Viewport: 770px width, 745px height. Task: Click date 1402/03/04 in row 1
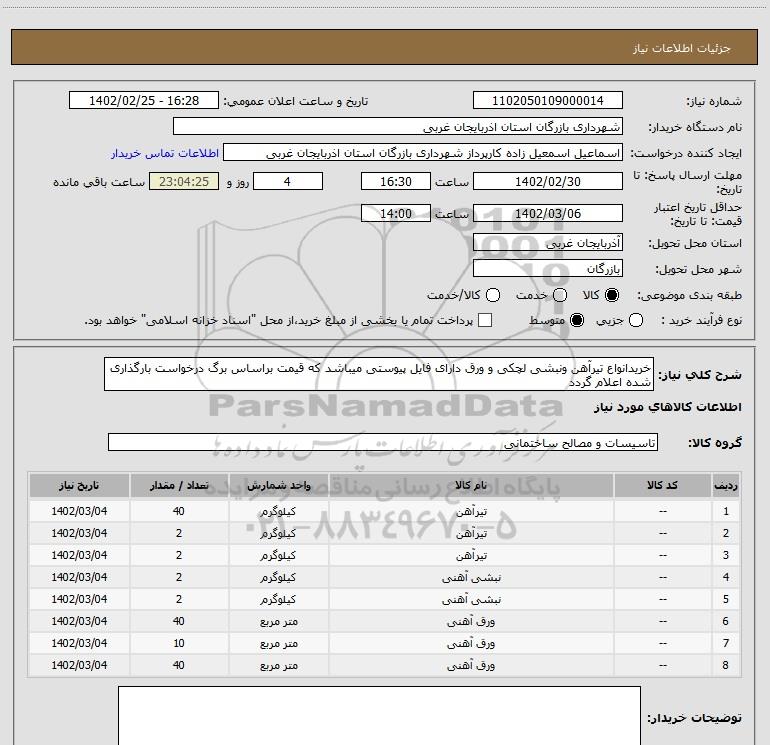coord(79,511)
